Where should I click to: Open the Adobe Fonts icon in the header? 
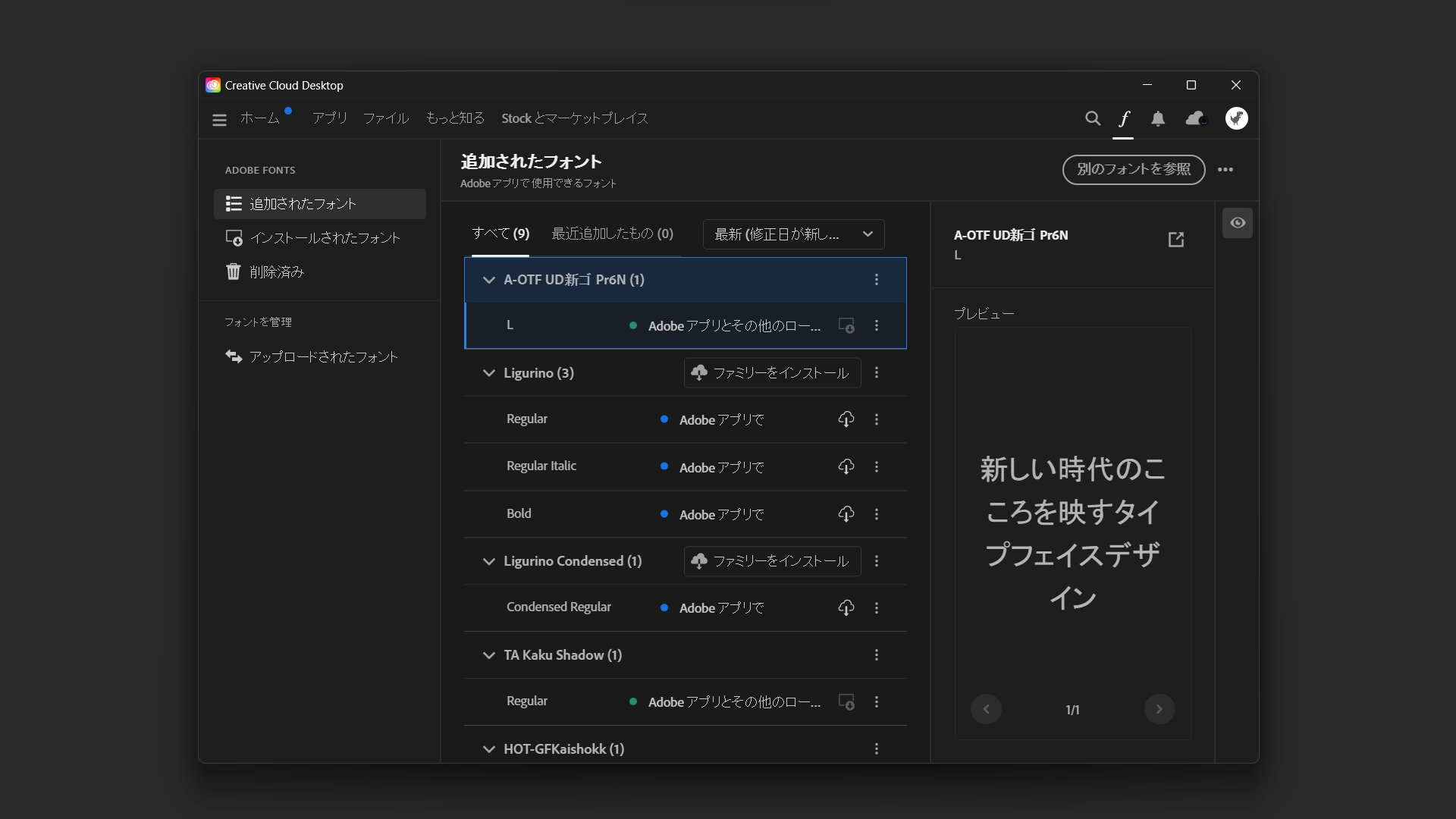tap(1124, 118)
